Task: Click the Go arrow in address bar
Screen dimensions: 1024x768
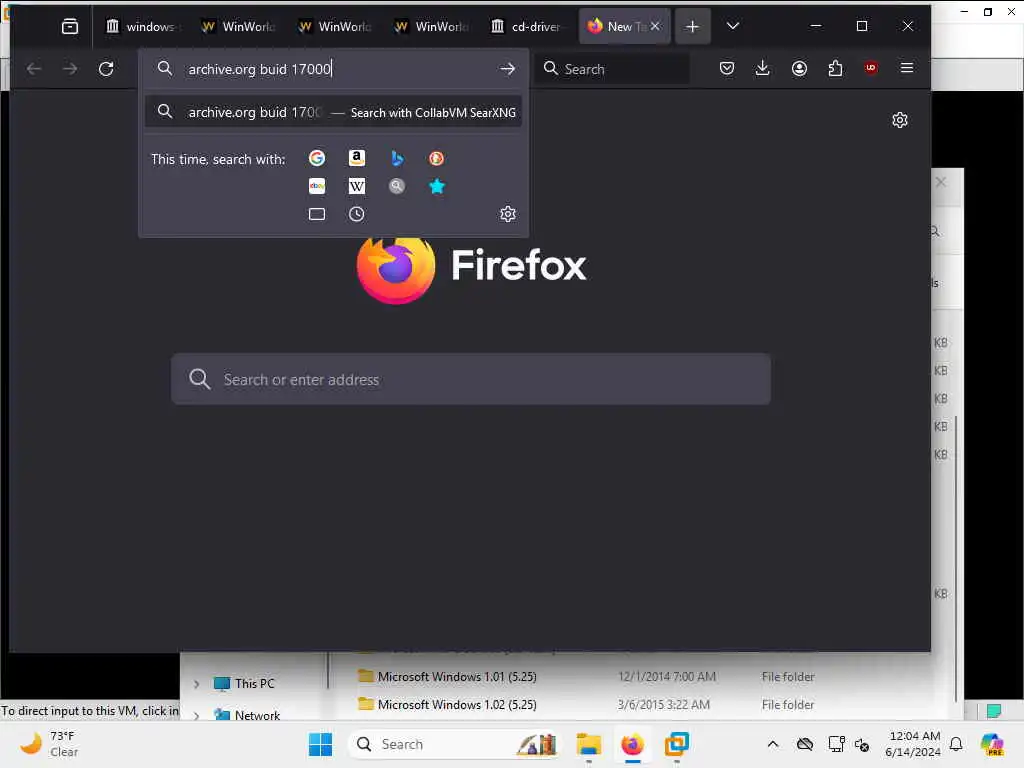Action: click(507, 69)
